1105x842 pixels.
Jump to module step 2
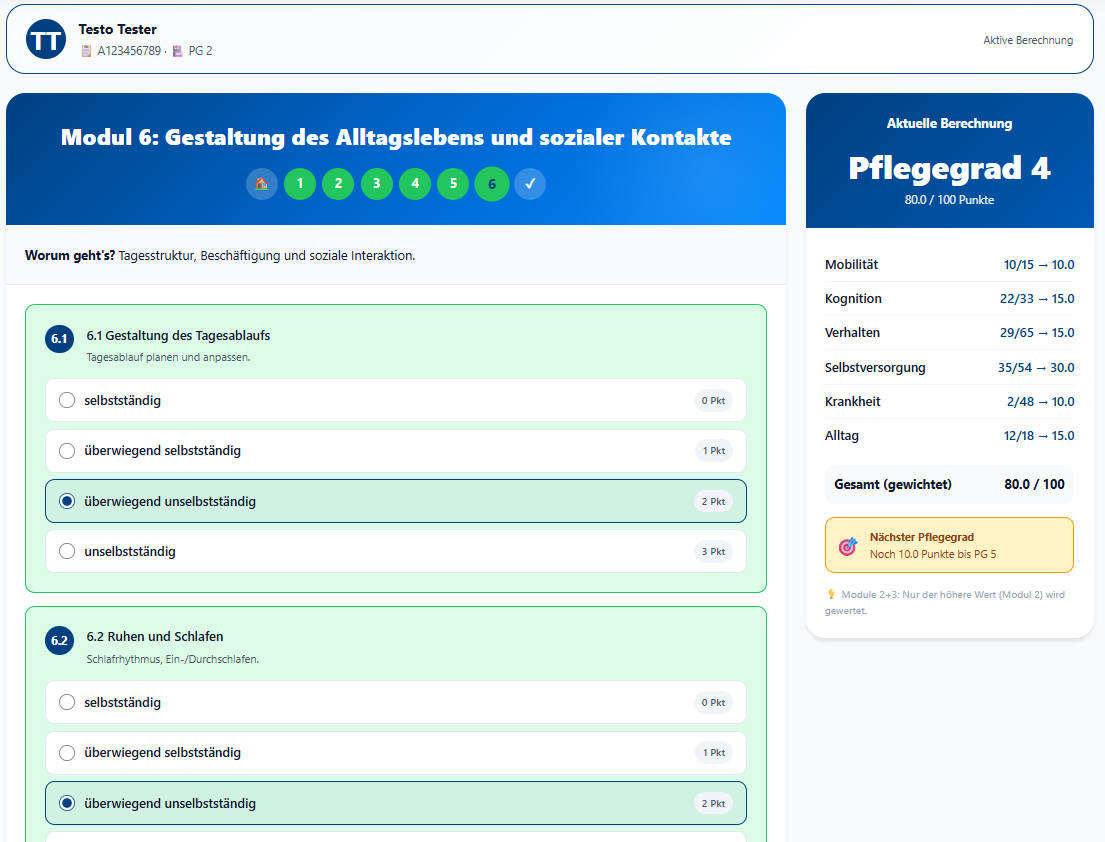[x=338, y=184]
